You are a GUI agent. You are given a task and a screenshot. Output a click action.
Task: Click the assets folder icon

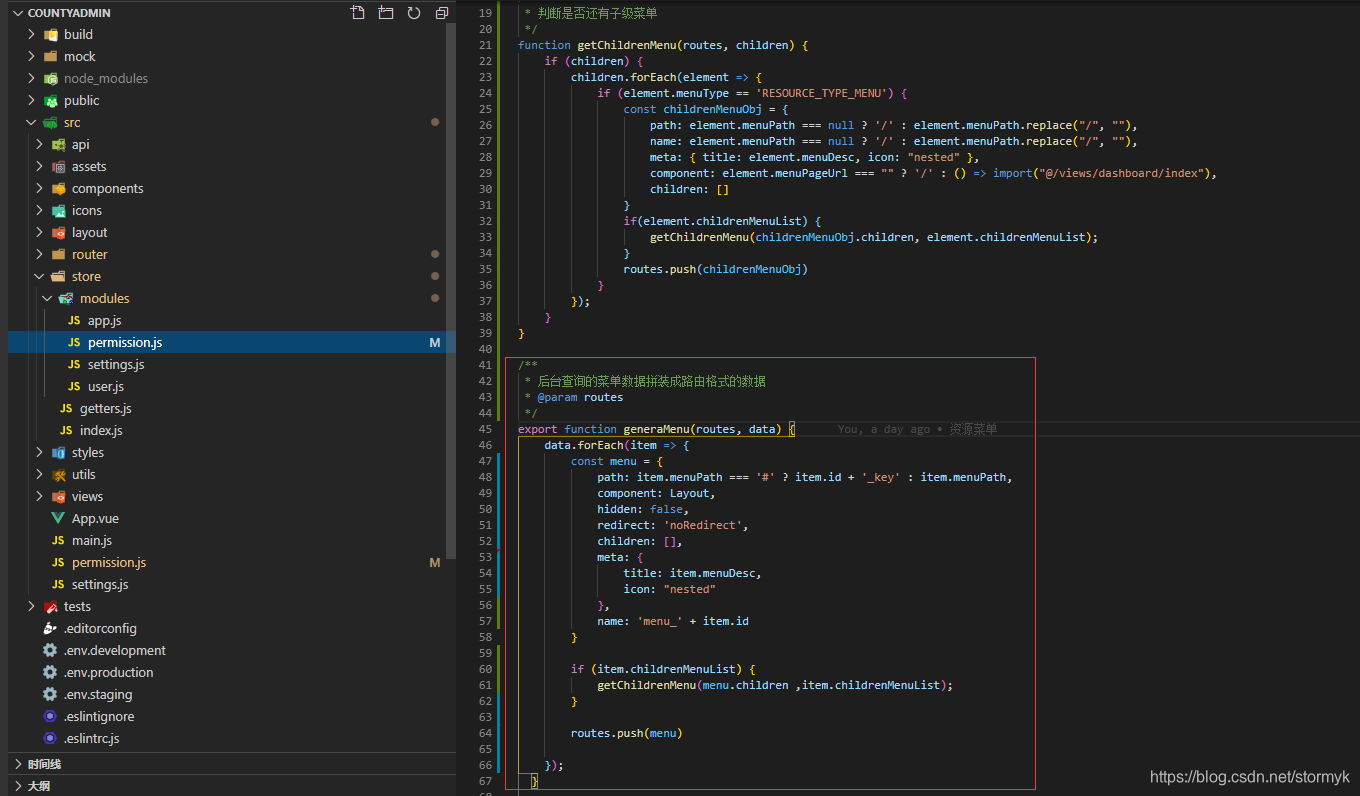(59, 166)
